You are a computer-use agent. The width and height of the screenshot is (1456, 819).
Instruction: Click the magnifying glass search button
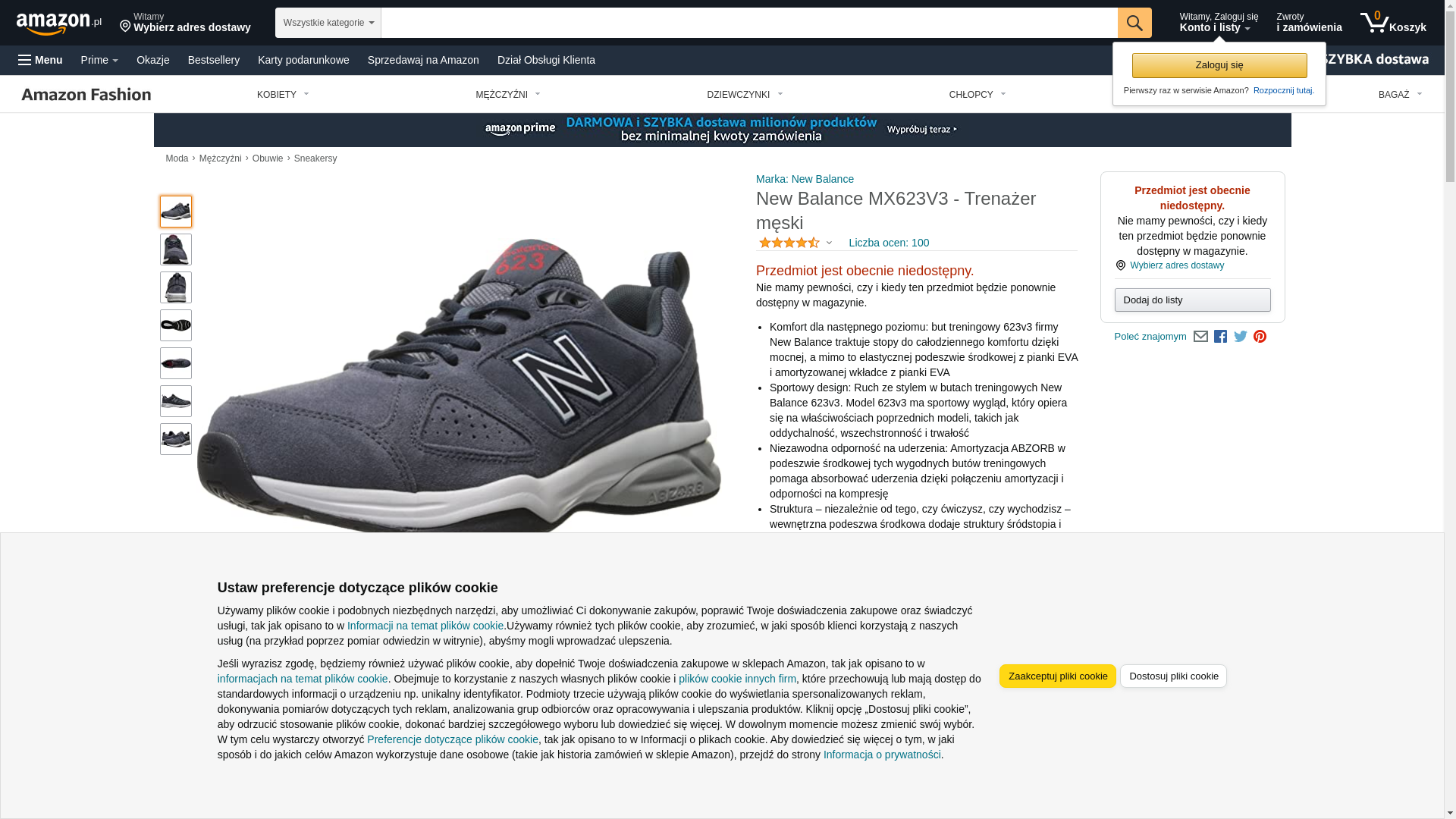pos(1134,23)
